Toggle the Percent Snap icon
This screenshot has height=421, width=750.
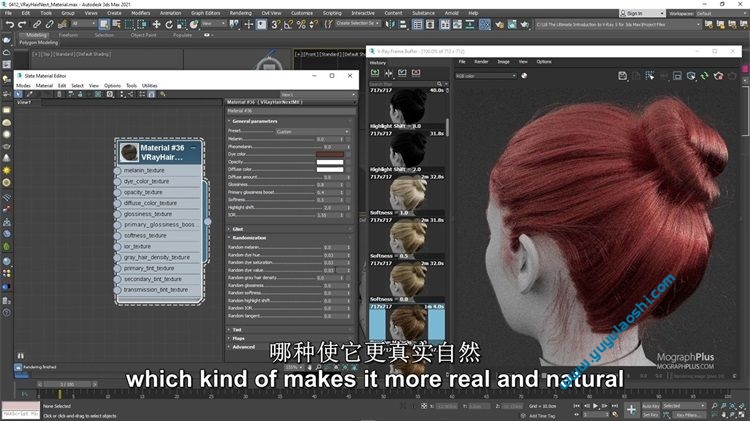point(301,24)
